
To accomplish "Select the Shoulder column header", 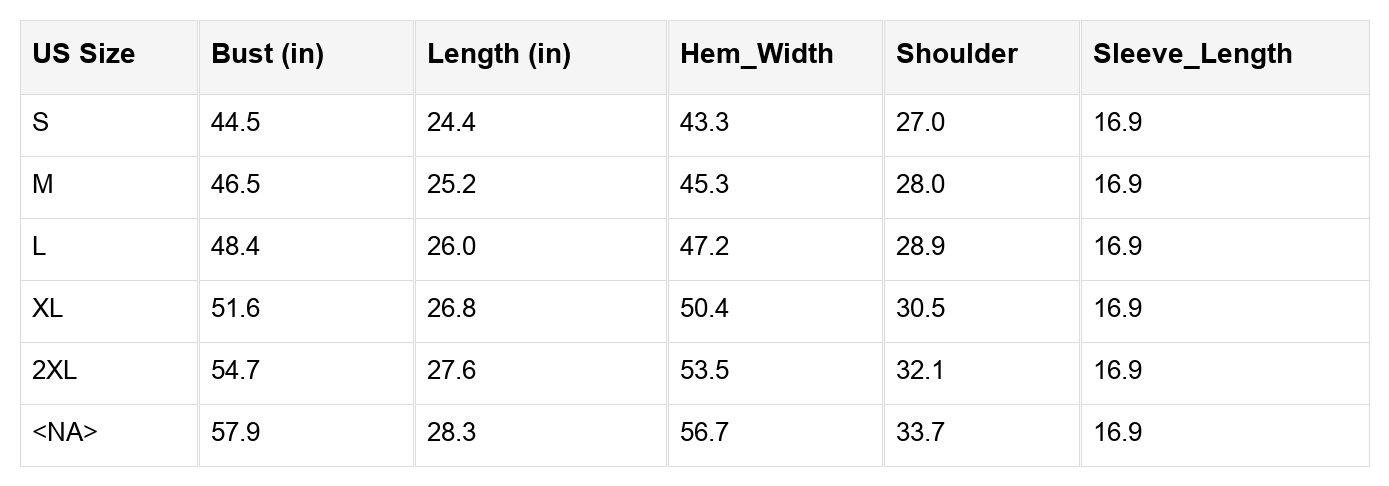I will pyautogui.click(x=956, y=54).
